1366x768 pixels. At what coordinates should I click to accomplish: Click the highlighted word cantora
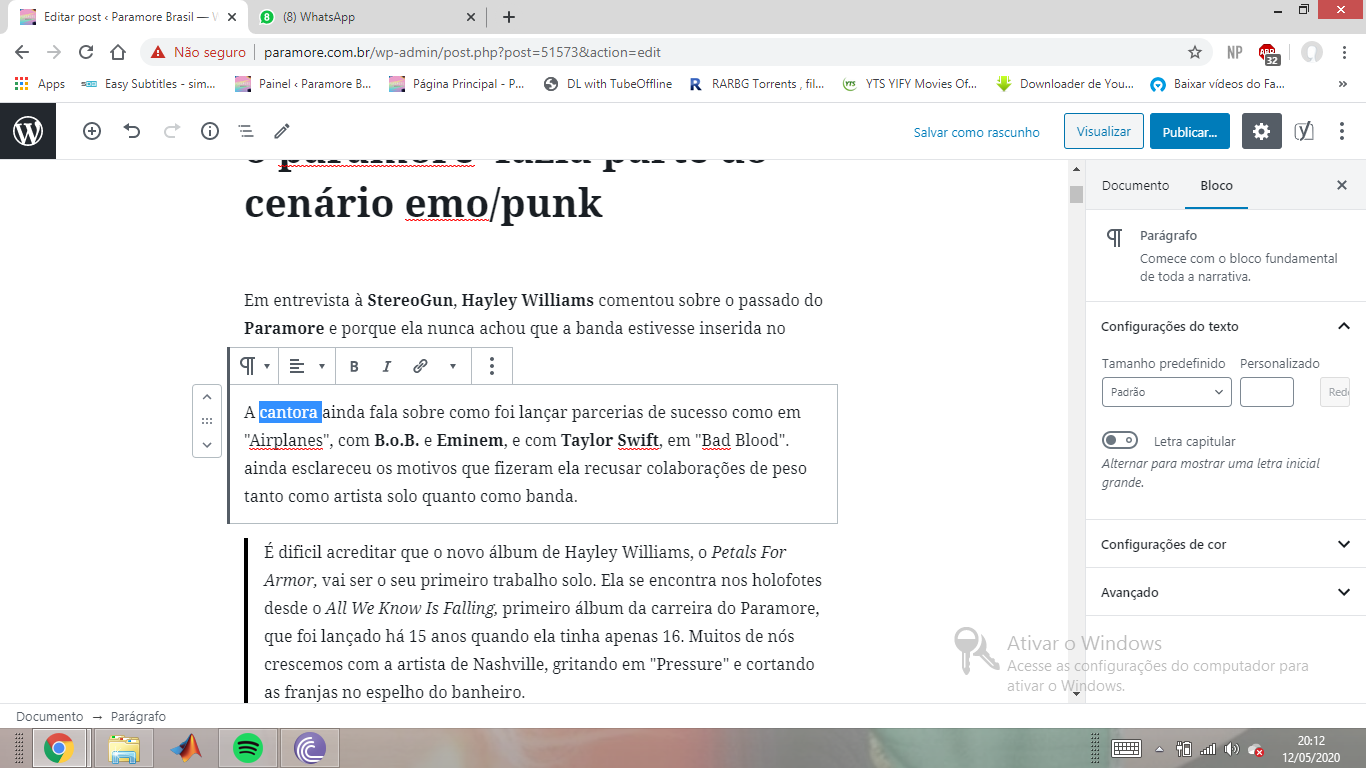[x=290, y=412]
